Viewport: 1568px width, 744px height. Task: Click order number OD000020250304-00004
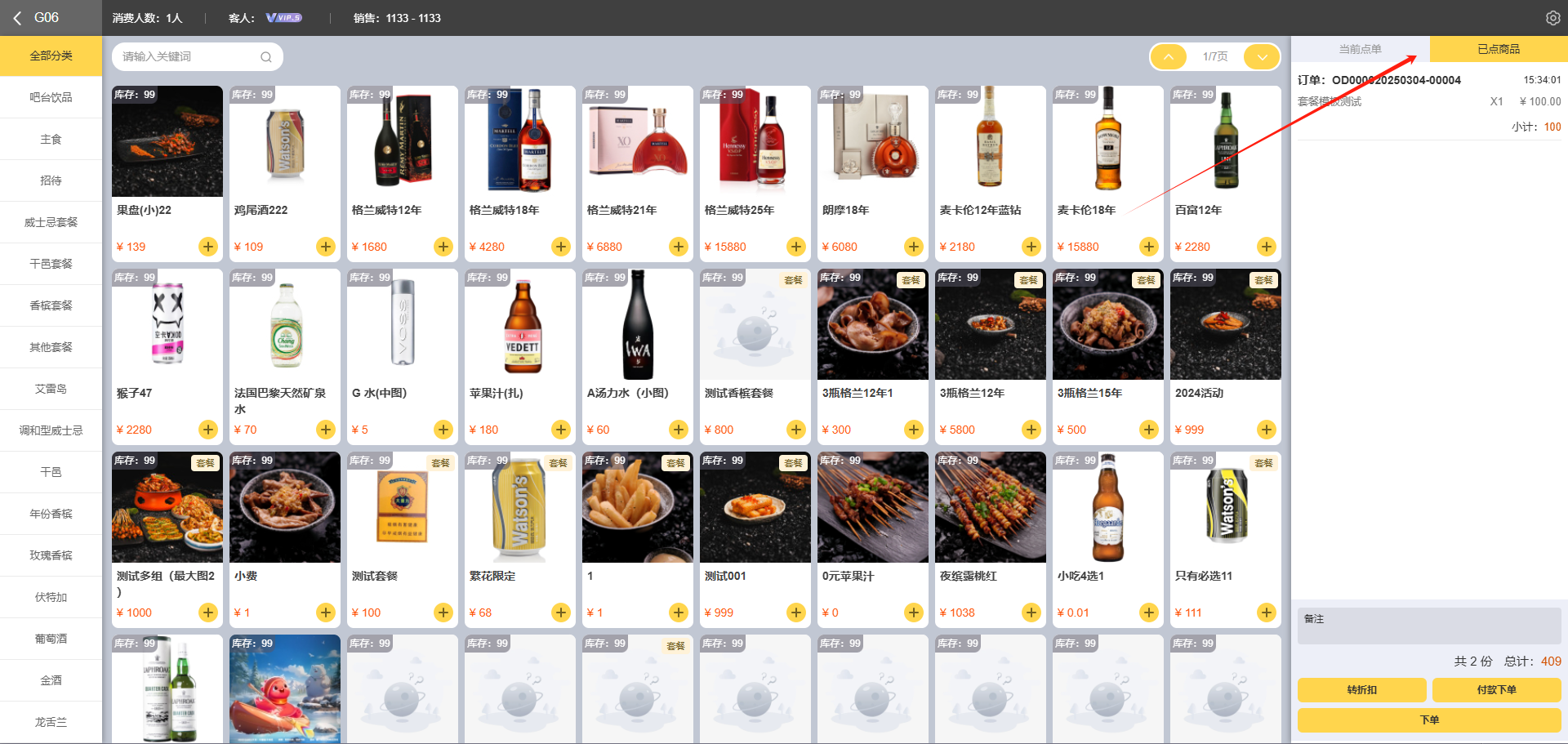click(x=1396, y=80)
